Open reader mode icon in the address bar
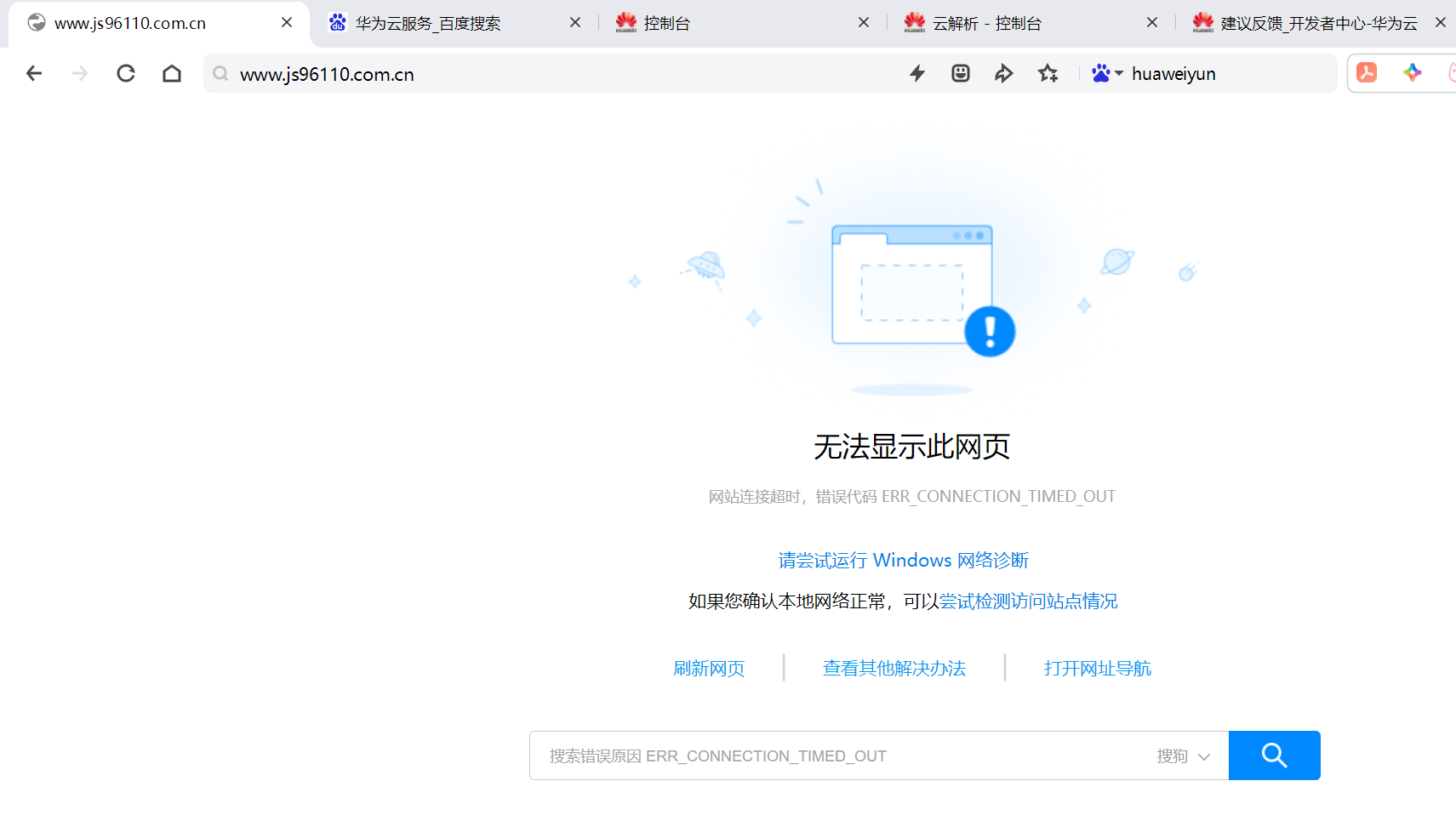Viewport: 1456px width, 838px height. 960,73
